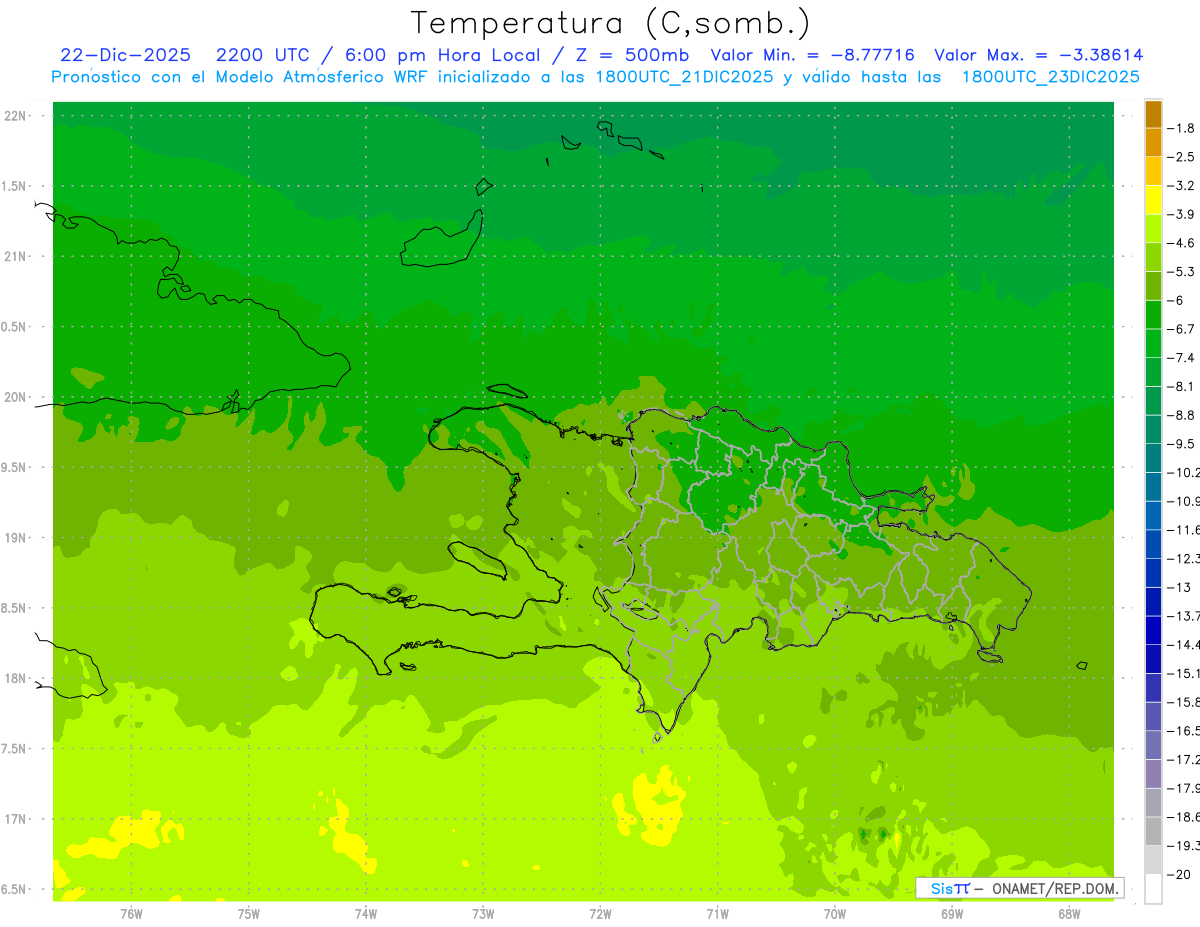Screen dimensions: 1200x927
Task: Click the -8.1 colorbar value
Action: [x=1183, y=386]
